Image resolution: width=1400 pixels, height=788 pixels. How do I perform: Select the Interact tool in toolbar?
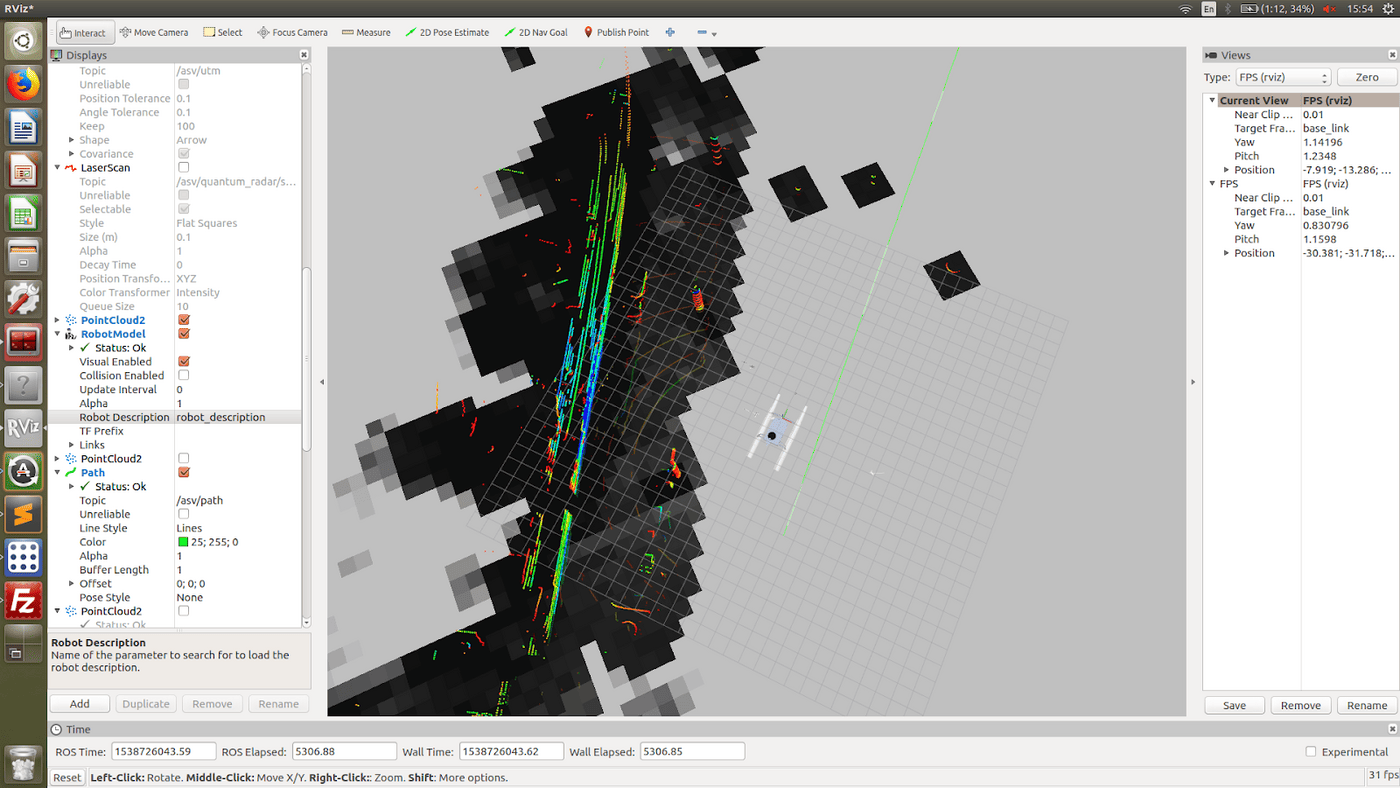(85, 32)
